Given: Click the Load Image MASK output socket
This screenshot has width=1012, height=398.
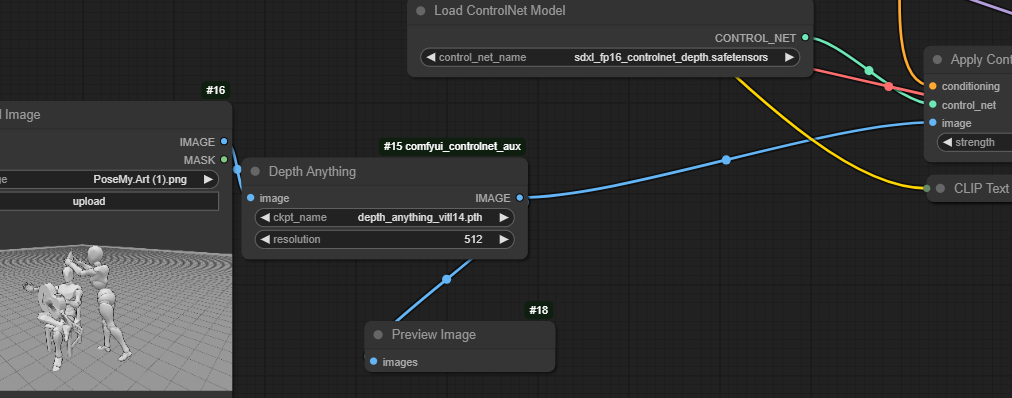Looking at the screenshot, I should (x=224, y=159).
